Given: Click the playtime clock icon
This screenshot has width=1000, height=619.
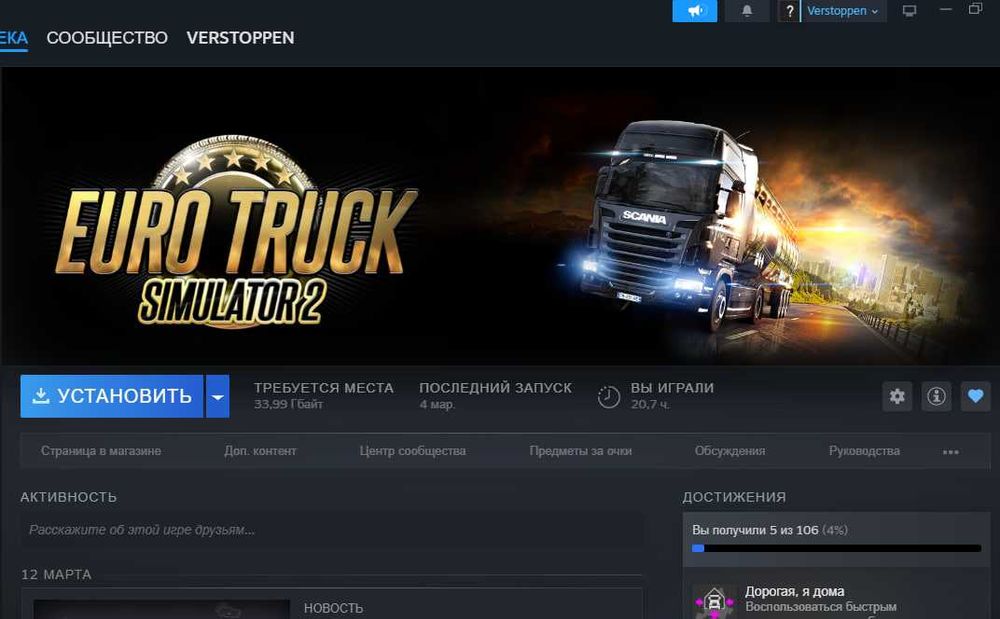Looking at the screenshot, I should tap(608, 397).
